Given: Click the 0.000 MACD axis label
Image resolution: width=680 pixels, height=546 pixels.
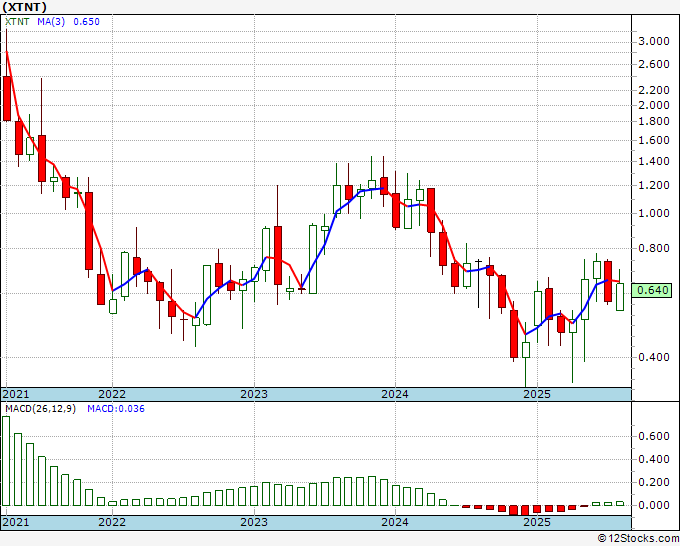Looking at the screenshot, I should 654,505.
